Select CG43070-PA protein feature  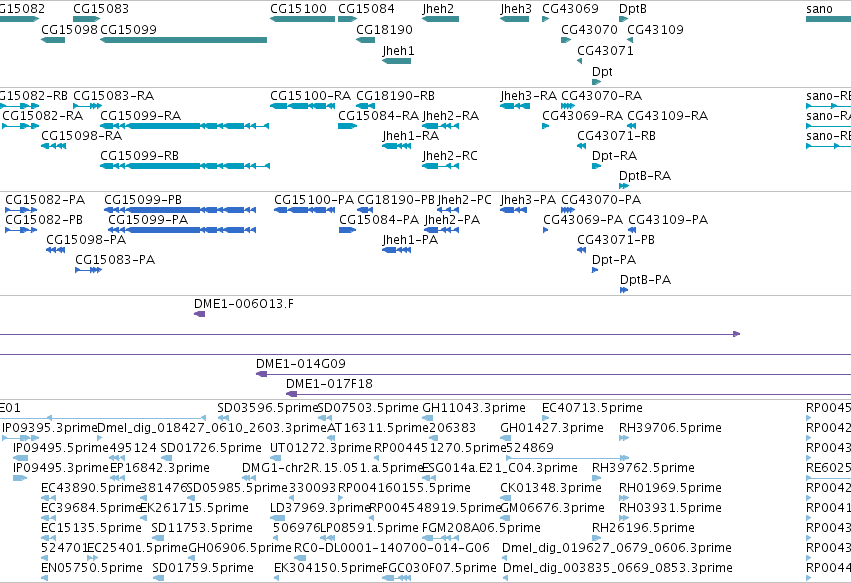568,210
